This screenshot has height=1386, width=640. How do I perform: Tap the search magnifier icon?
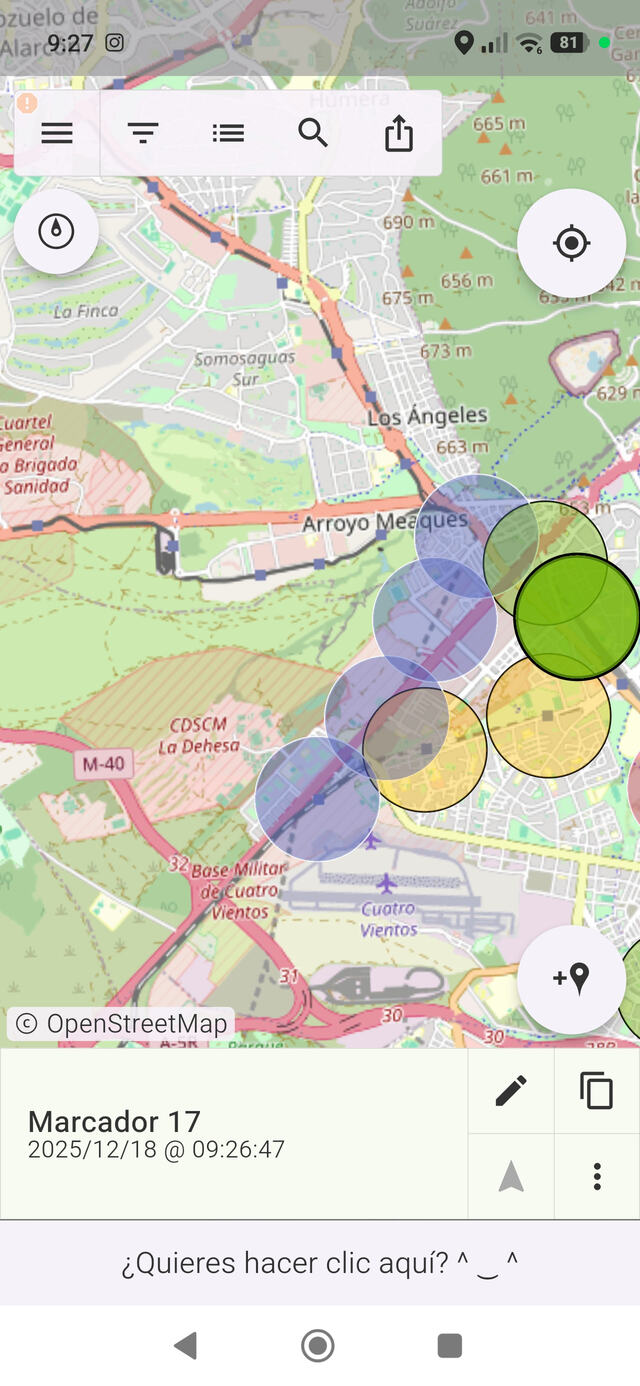313,133
